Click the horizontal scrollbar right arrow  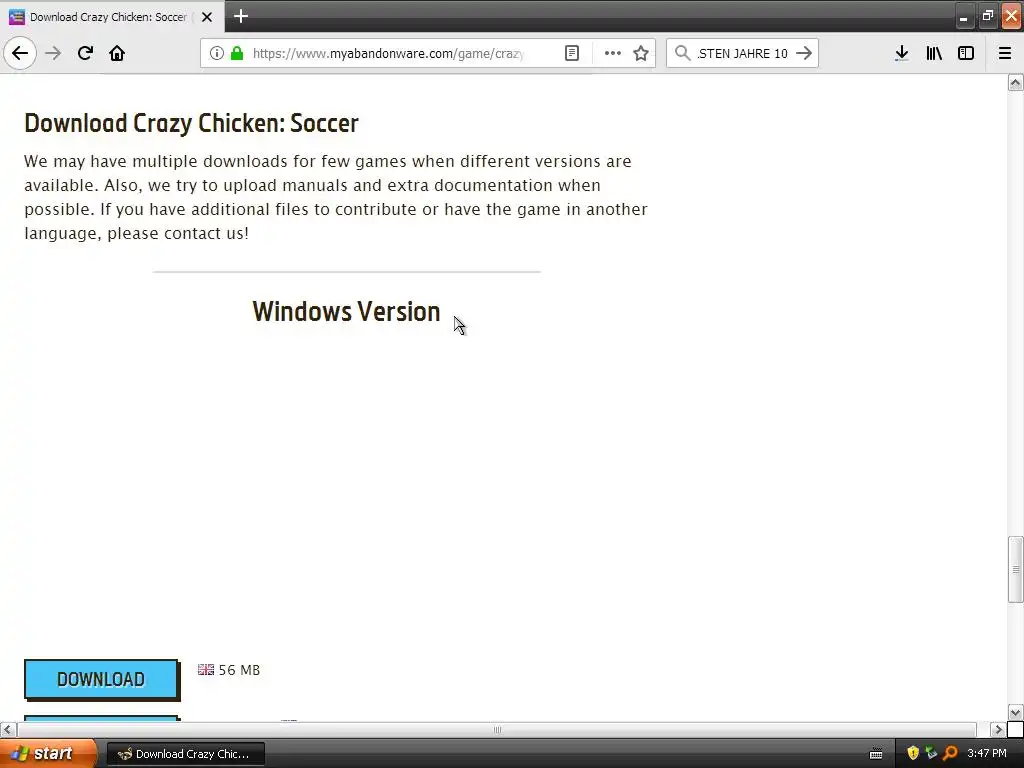click(x=998, y=729)
